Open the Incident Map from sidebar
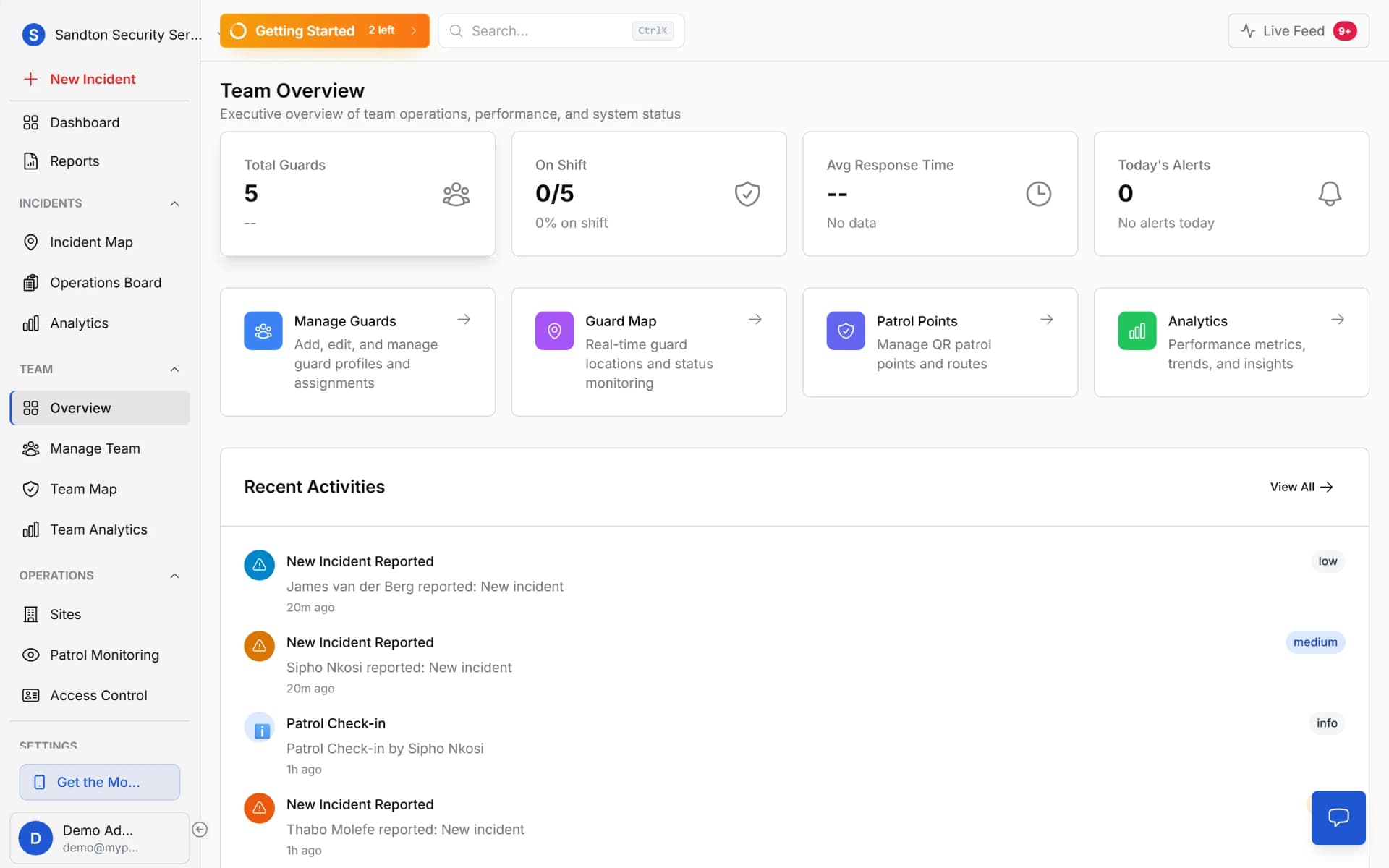The width and height of the screenshot is (1389, 868). [90, 242]
